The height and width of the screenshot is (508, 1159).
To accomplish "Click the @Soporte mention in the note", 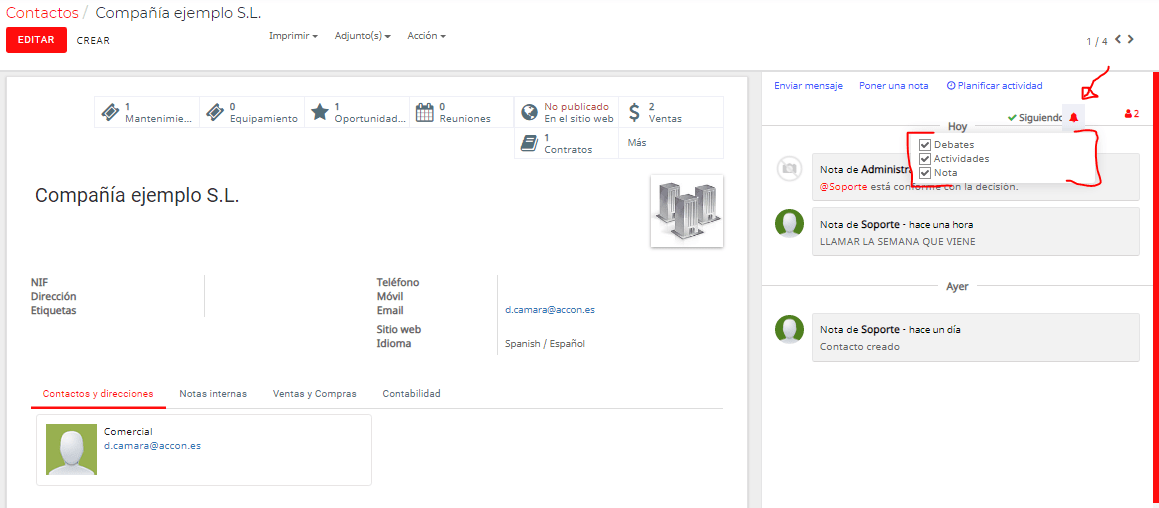I will pyautogui.click(x=843, y=186).
